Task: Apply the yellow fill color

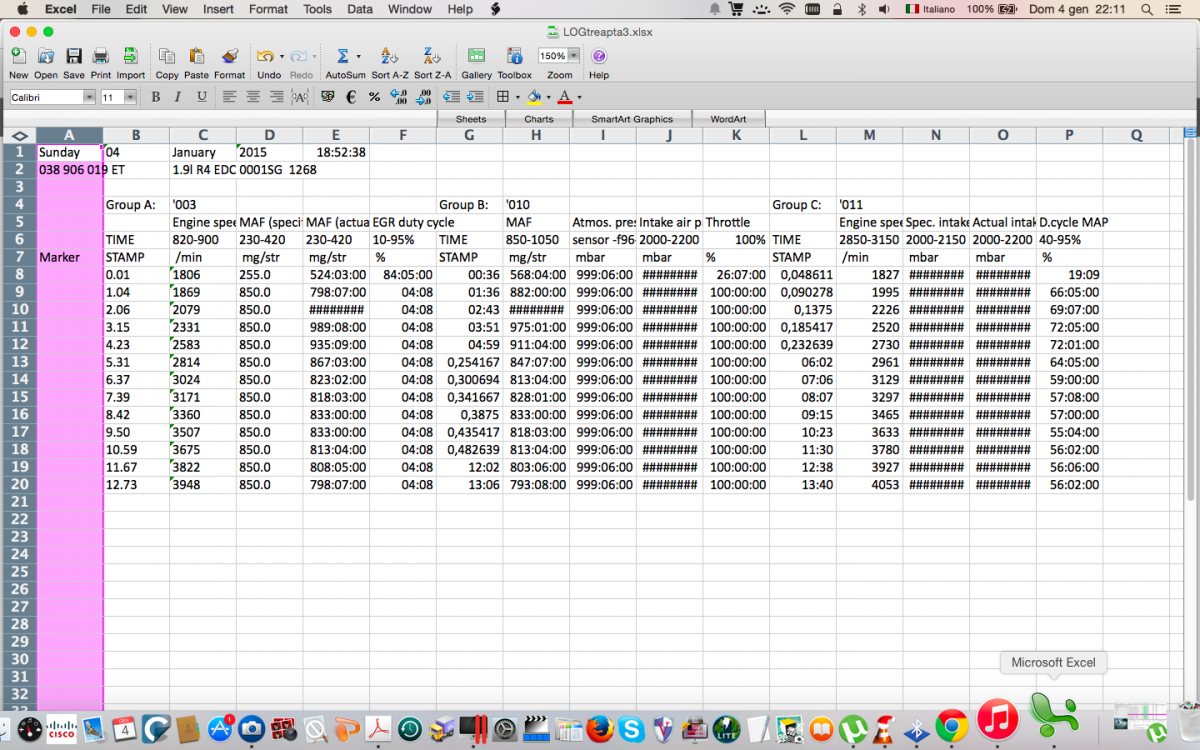Action: pos(535,97)
